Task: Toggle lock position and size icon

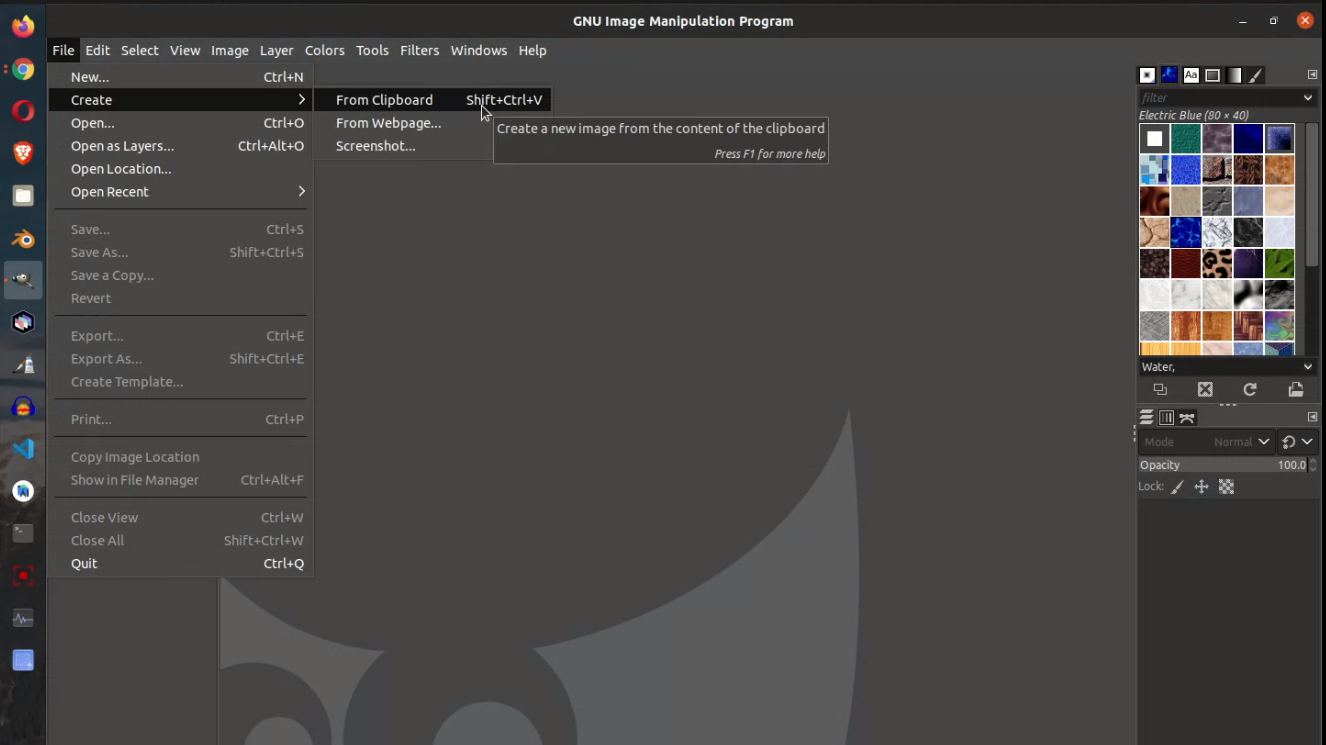Action: point(1202,487)
